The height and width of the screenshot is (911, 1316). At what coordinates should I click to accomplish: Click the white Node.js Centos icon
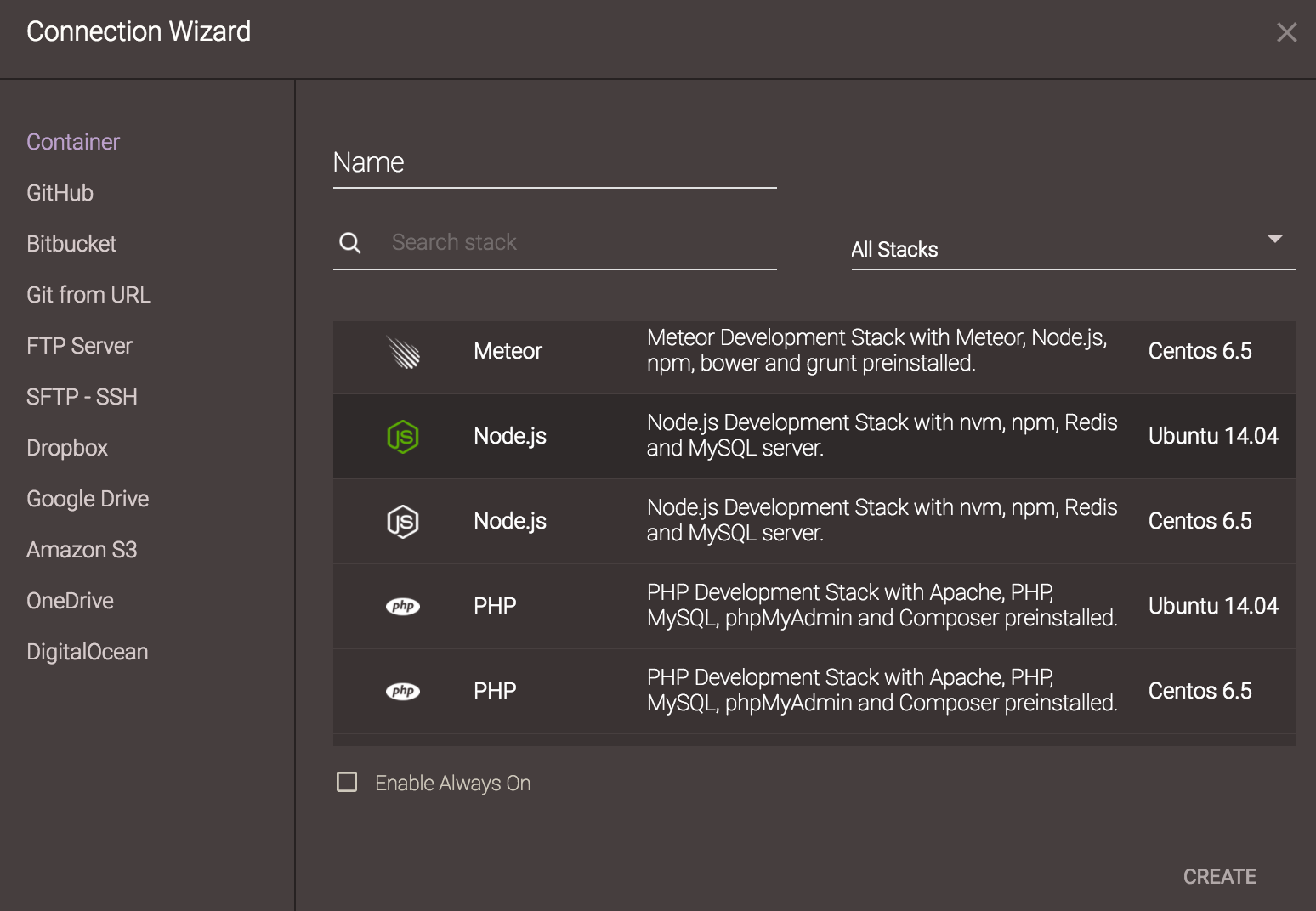click(x=403, y=521)
